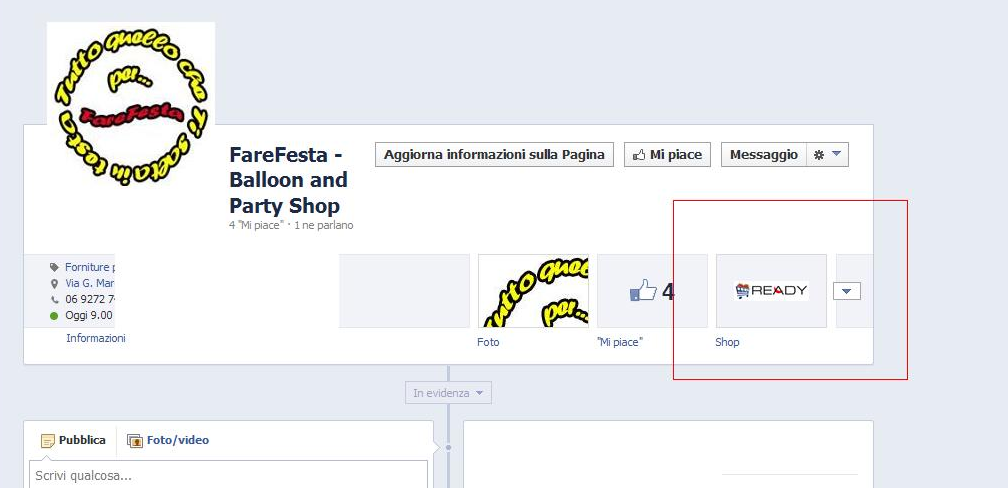Image resolution: width=1008 pixels, height=488 pixels.
Task: Send a message via Messaggio button
Action: point(764,155)
